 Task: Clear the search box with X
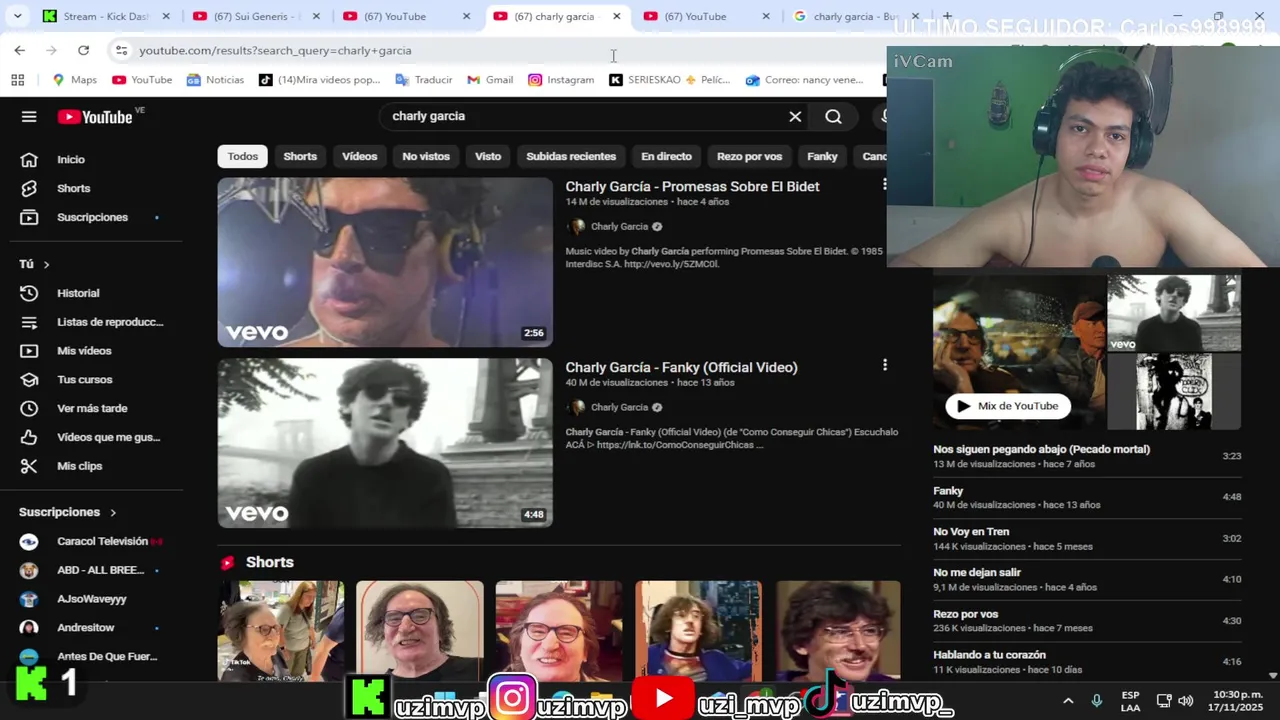click(x=795, y=117)
